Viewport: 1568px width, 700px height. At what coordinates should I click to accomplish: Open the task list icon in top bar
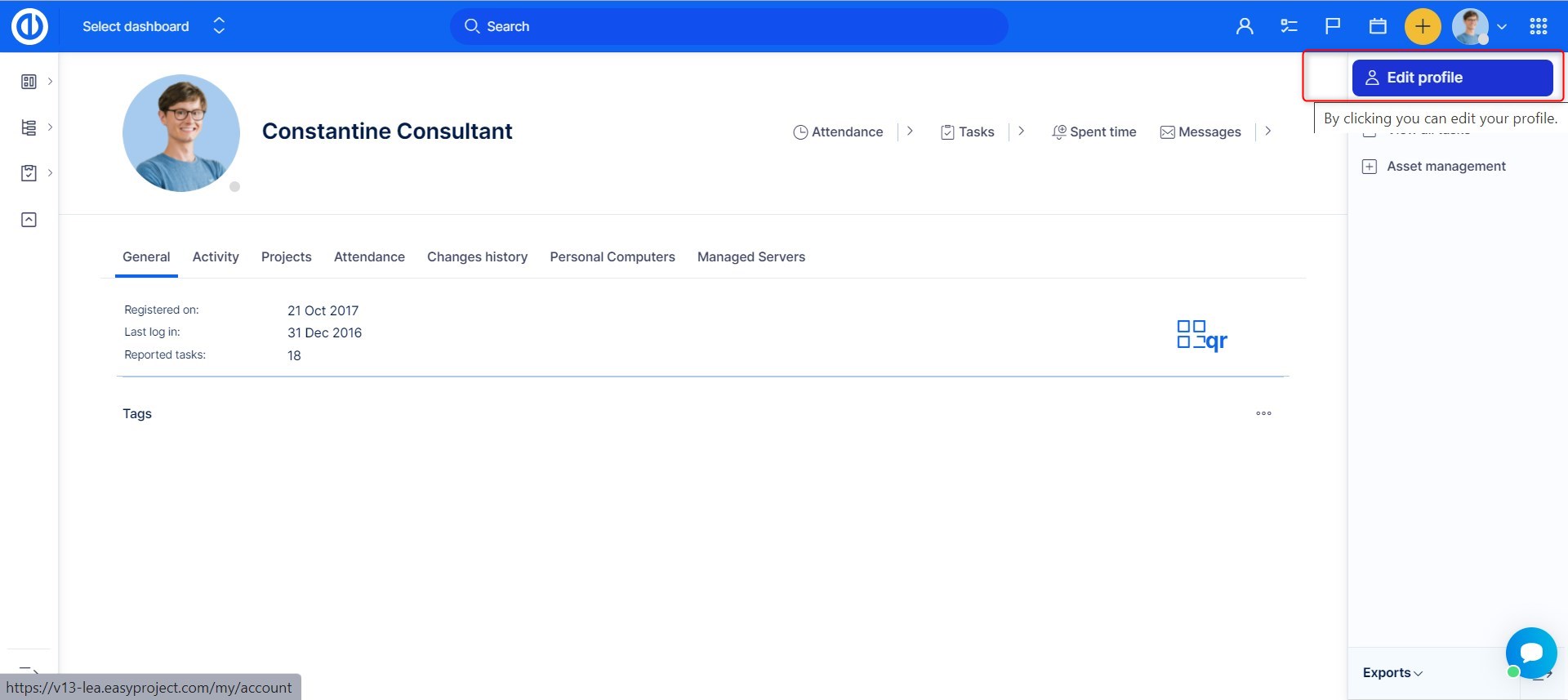coord(1289,26)
